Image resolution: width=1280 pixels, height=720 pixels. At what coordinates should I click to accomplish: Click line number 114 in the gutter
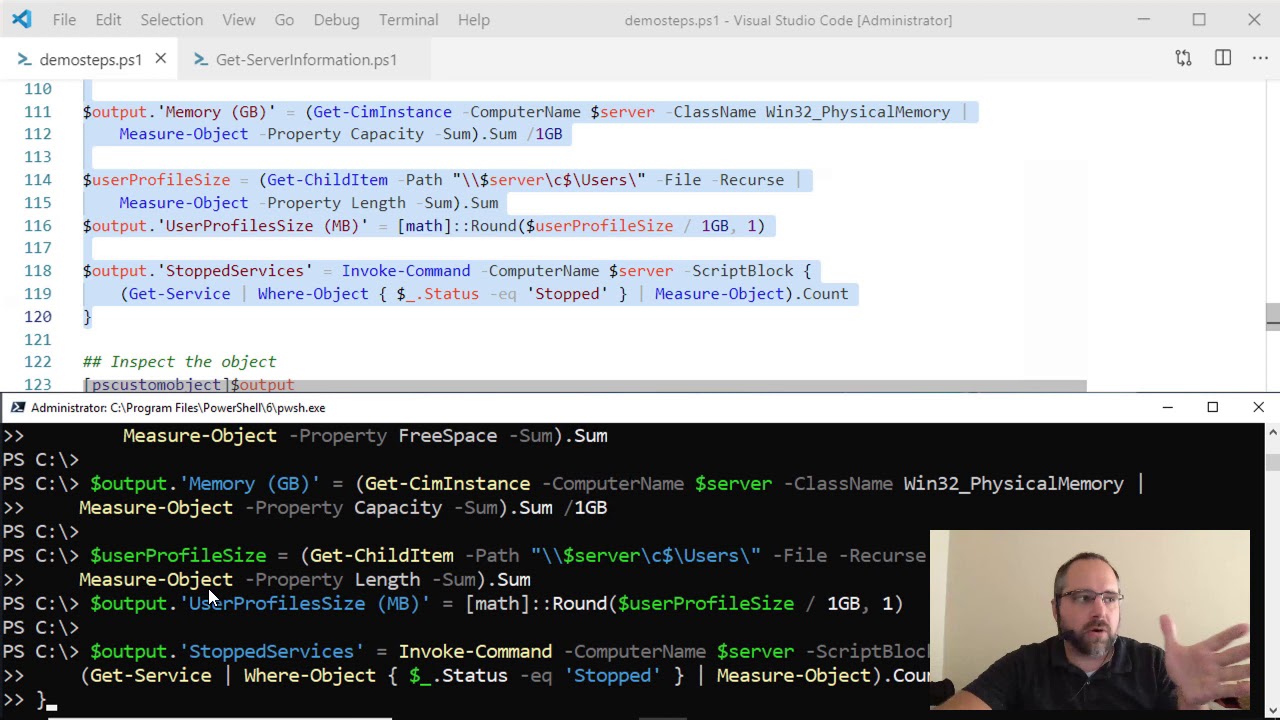[38, 180]
